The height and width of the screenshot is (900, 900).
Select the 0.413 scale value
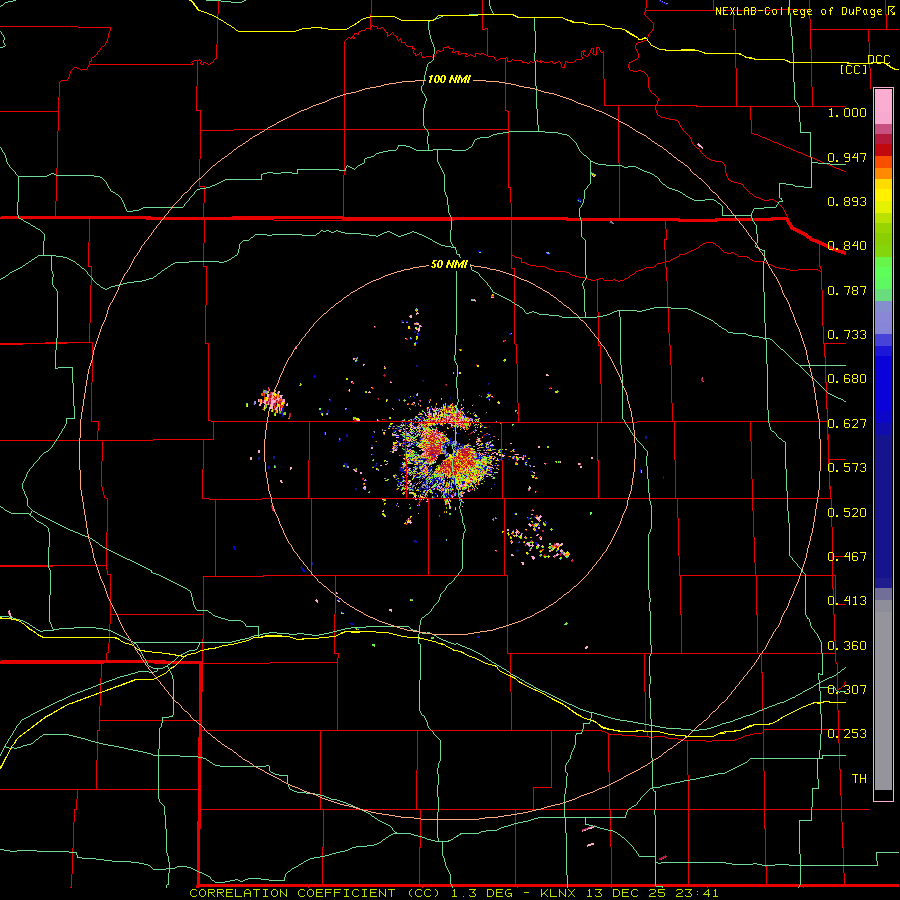click(x=847, y=601)
